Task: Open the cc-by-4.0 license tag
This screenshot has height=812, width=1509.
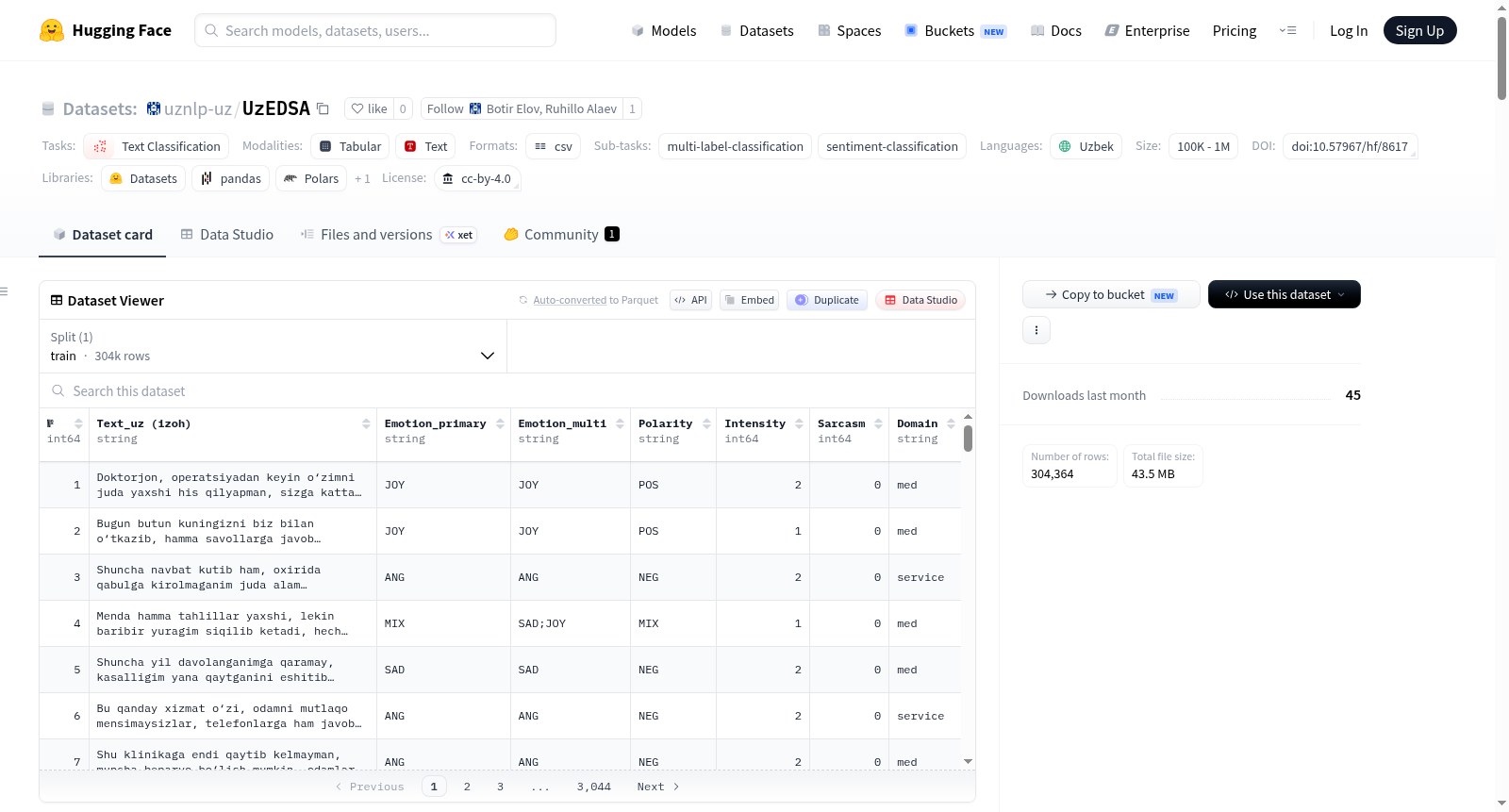Action: pyautogui.click(x=477, y=178)
